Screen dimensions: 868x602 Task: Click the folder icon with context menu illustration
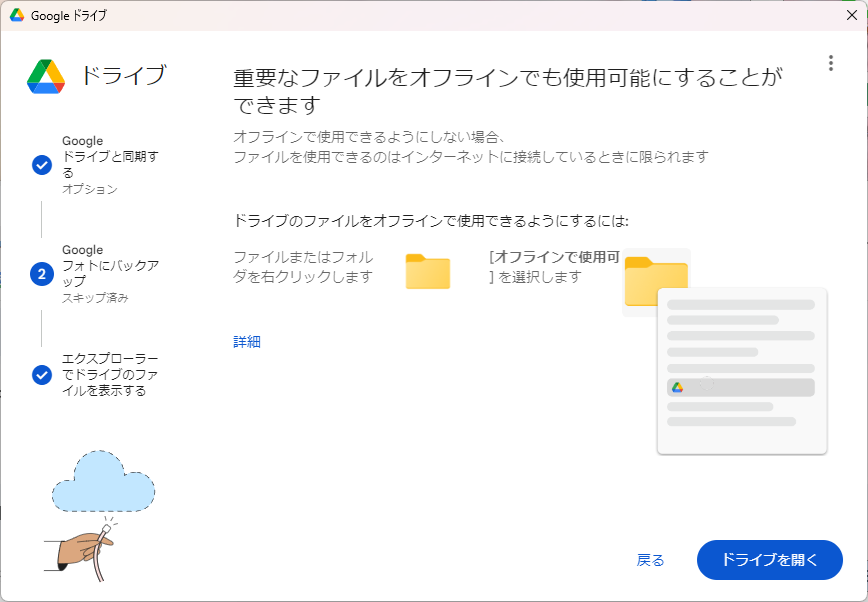(x=656, y=281)
